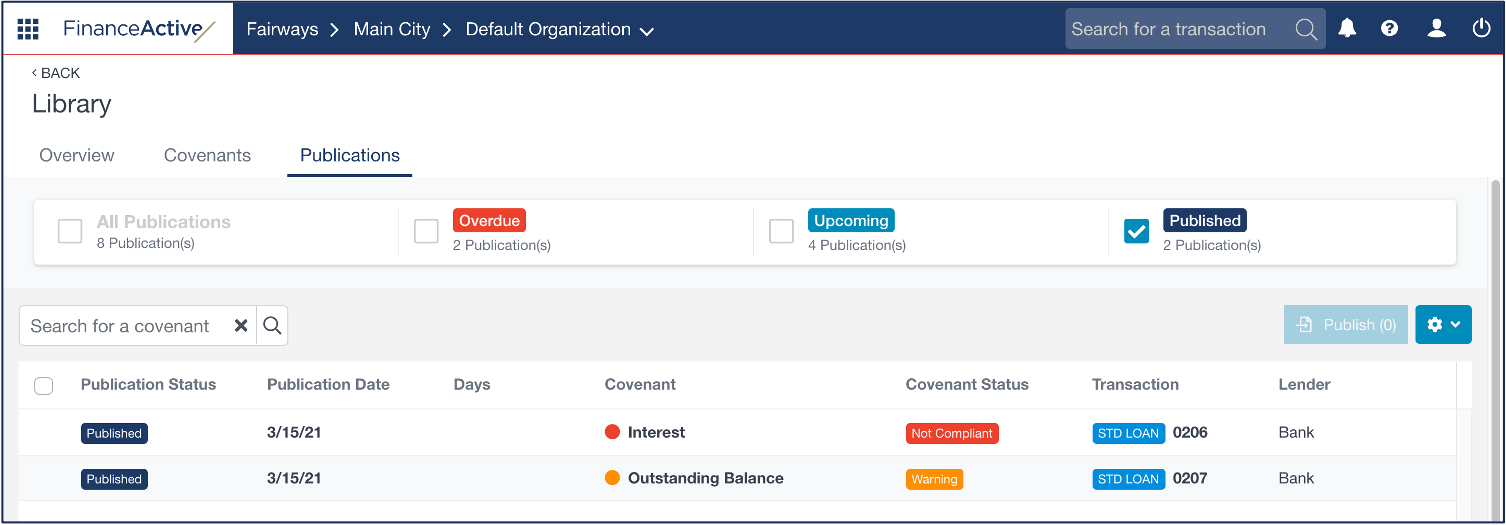Enable the Overdue filter checkbox

click(426, 232)
